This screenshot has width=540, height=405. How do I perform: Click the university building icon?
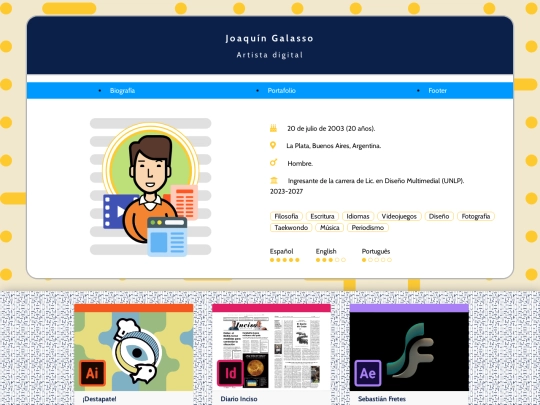pyautogui.click(x=274, y=180)
